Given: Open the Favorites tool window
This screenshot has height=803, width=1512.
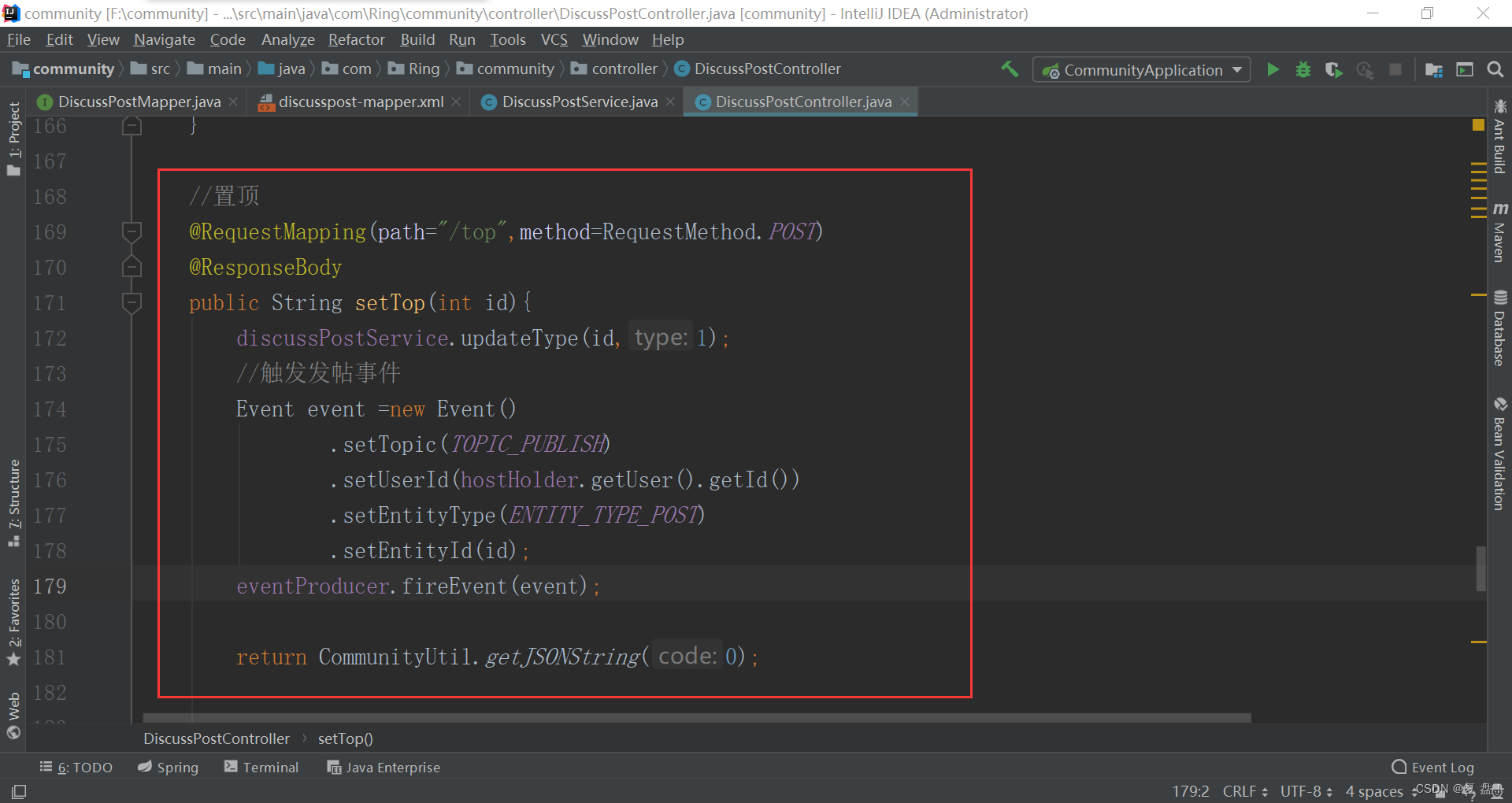Looking at the screenshot, I should 13,622.
